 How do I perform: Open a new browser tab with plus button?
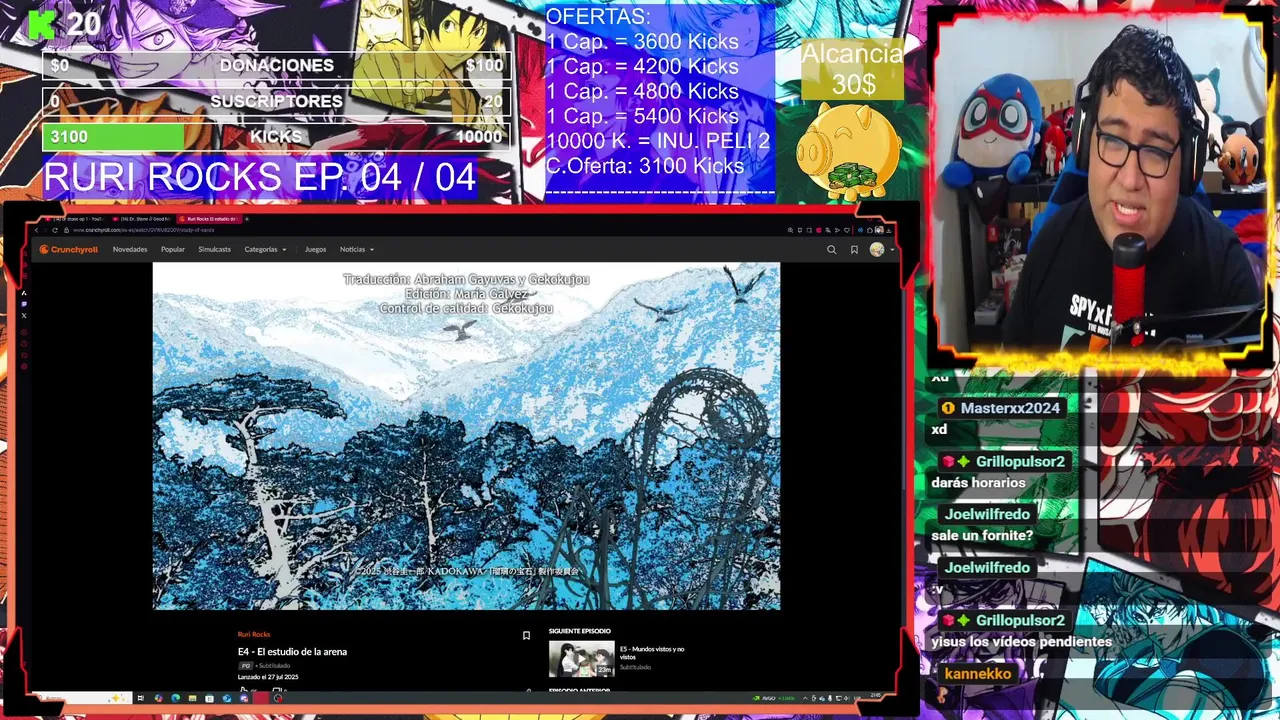(x=247, y=219)
